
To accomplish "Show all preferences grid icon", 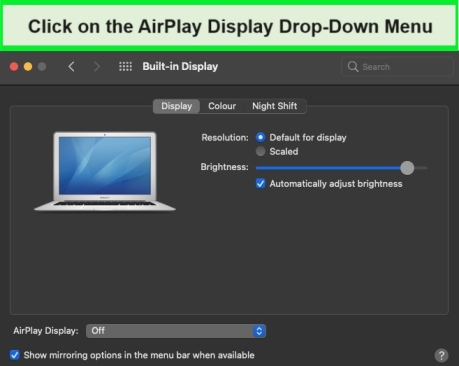I will click(125, 66).
